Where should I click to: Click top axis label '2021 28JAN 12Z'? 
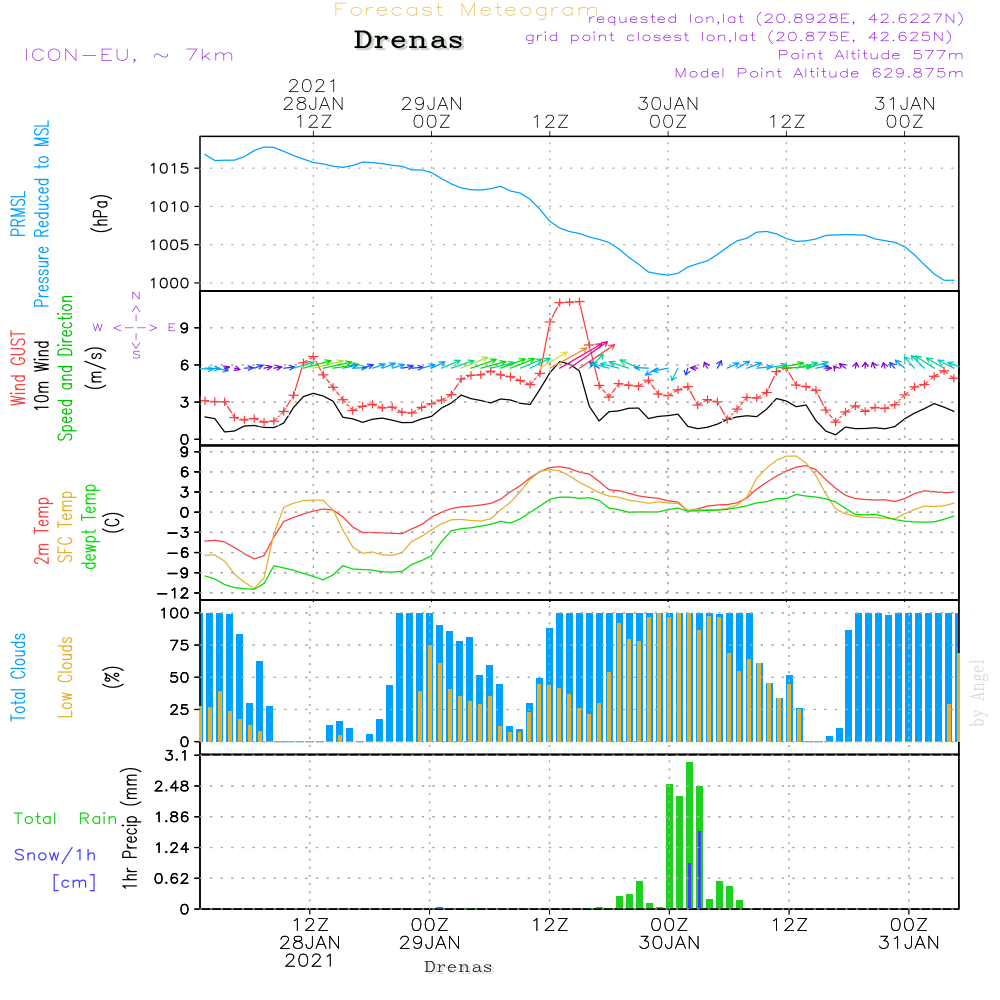tap(313, 103)
